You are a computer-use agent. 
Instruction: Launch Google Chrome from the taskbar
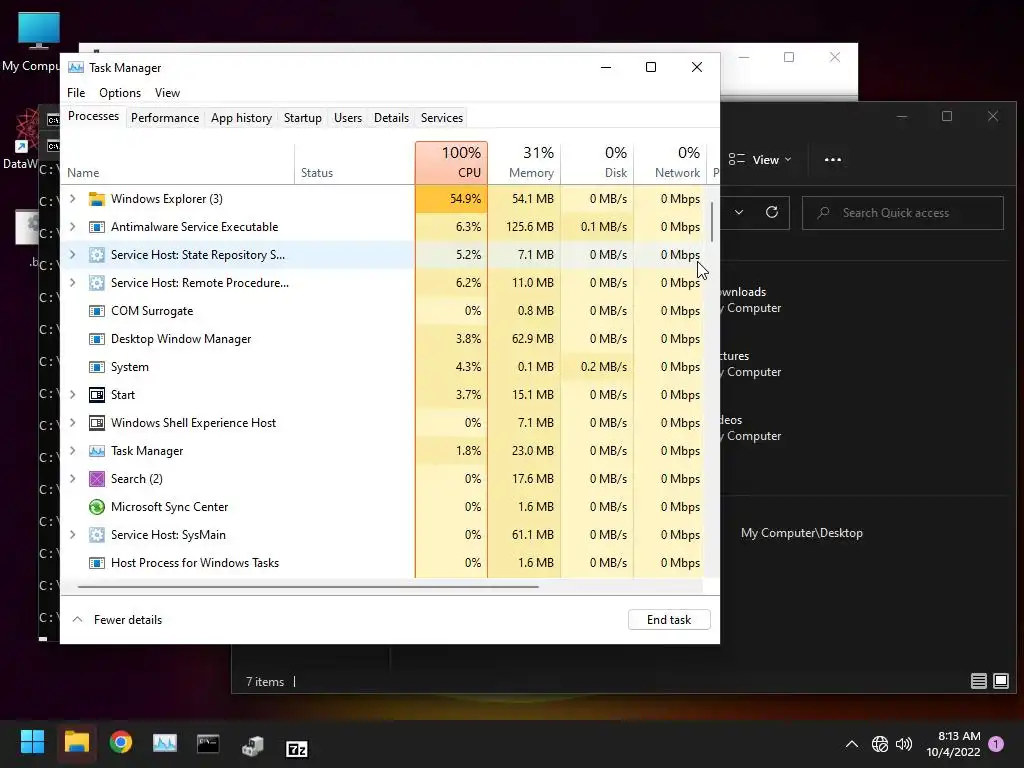click(x=121, y=743)
